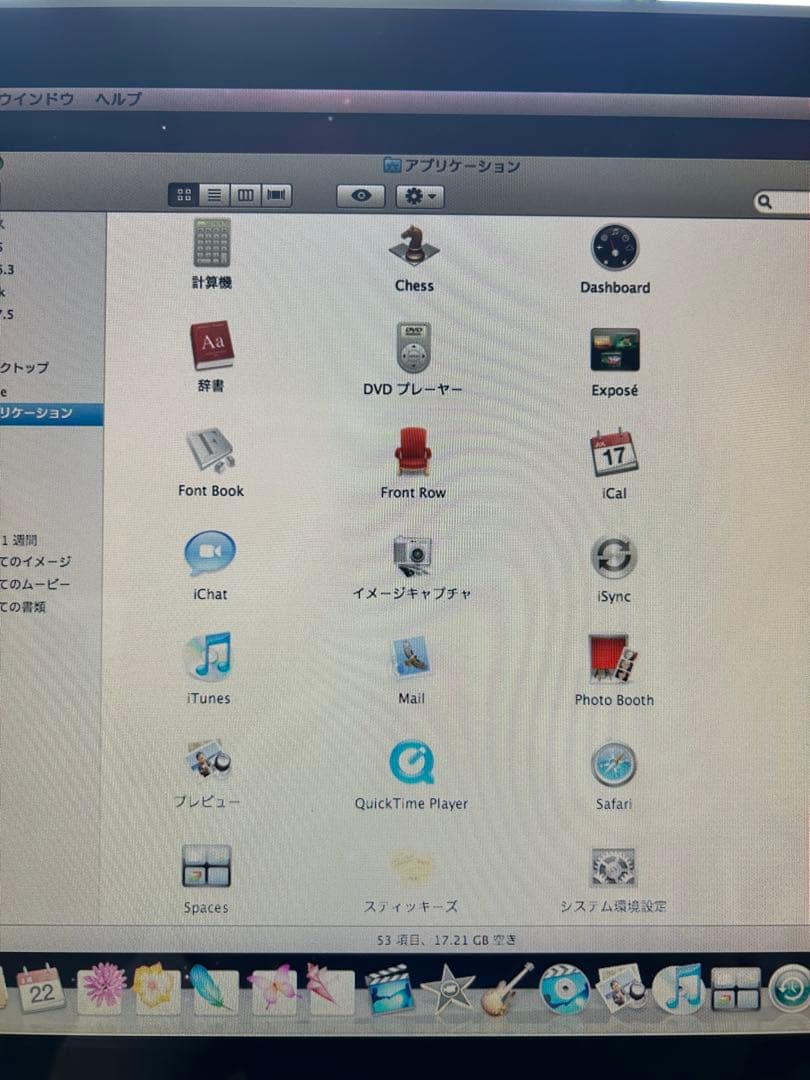This screenshot has height=1080, width=810.
Task: Click the yellow flower Dock icon
Action: tap(157, 990)
